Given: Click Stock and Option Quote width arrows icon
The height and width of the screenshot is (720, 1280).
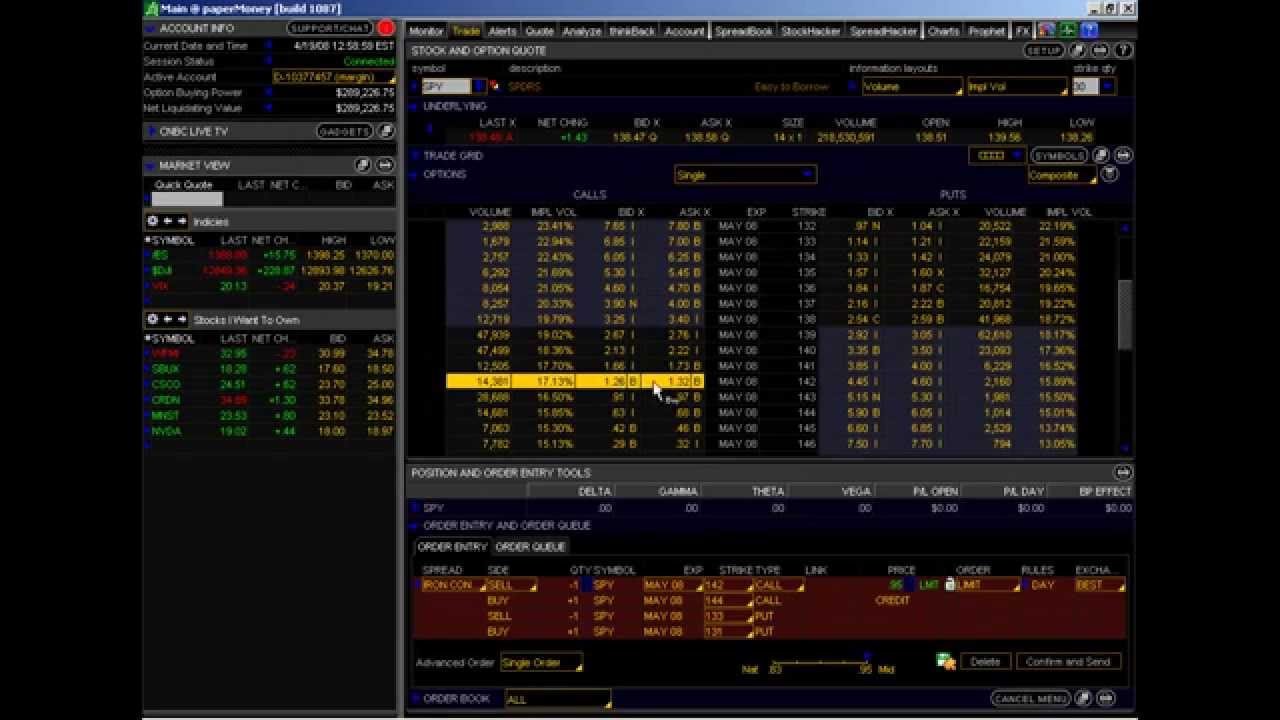Looking at the screenshot, I should point(1100,50).
